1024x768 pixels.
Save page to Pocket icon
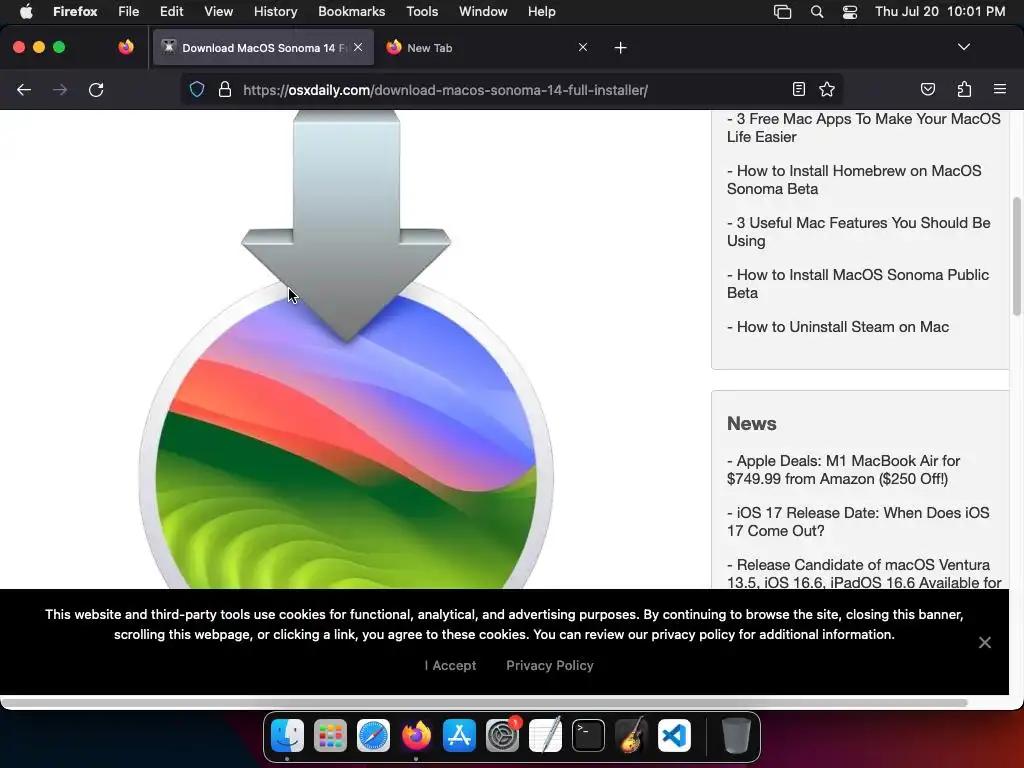pyautogui.click(x=927, y=89)
